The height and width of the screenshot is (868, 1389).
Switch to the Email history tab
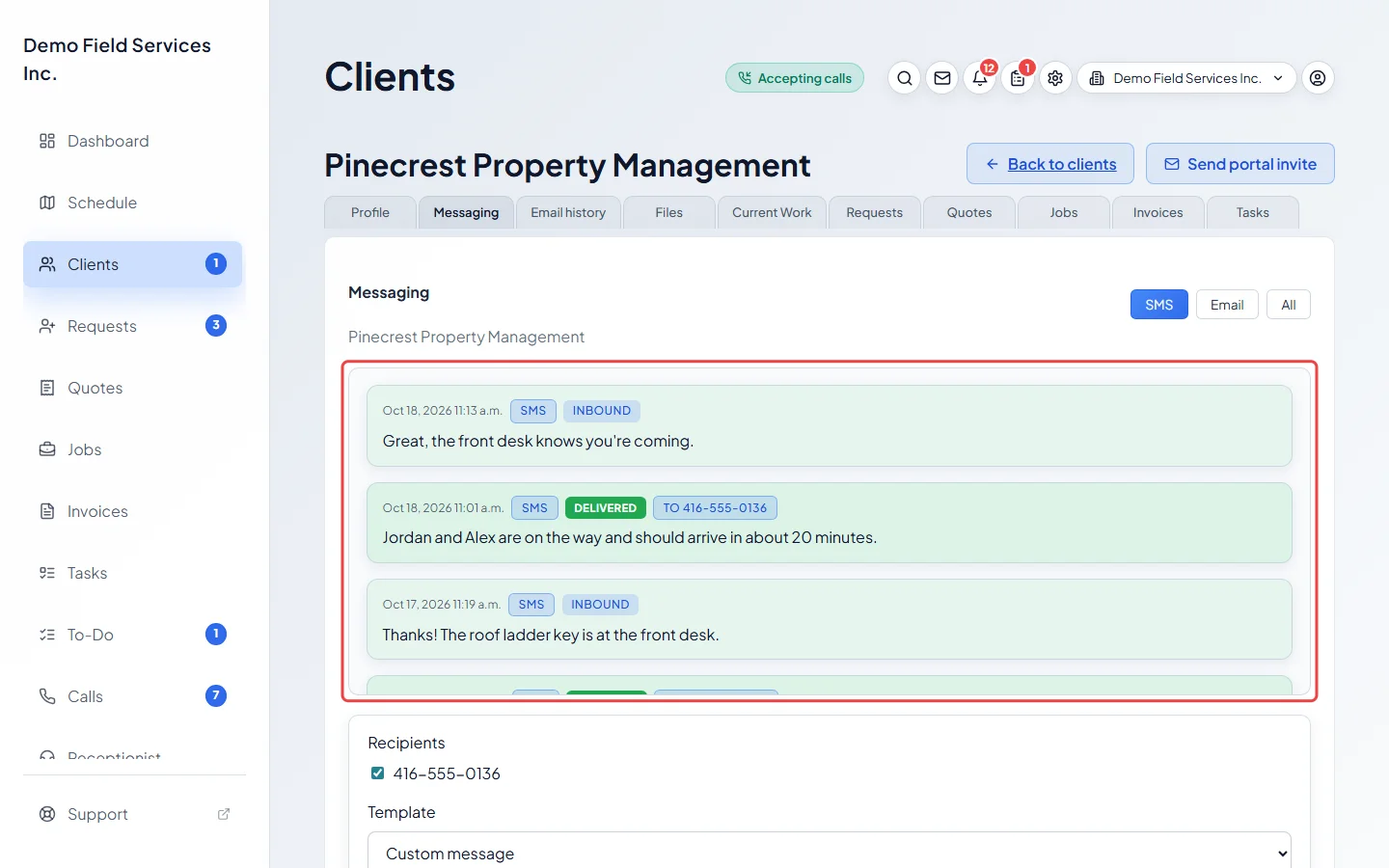(x=568, y=212)
